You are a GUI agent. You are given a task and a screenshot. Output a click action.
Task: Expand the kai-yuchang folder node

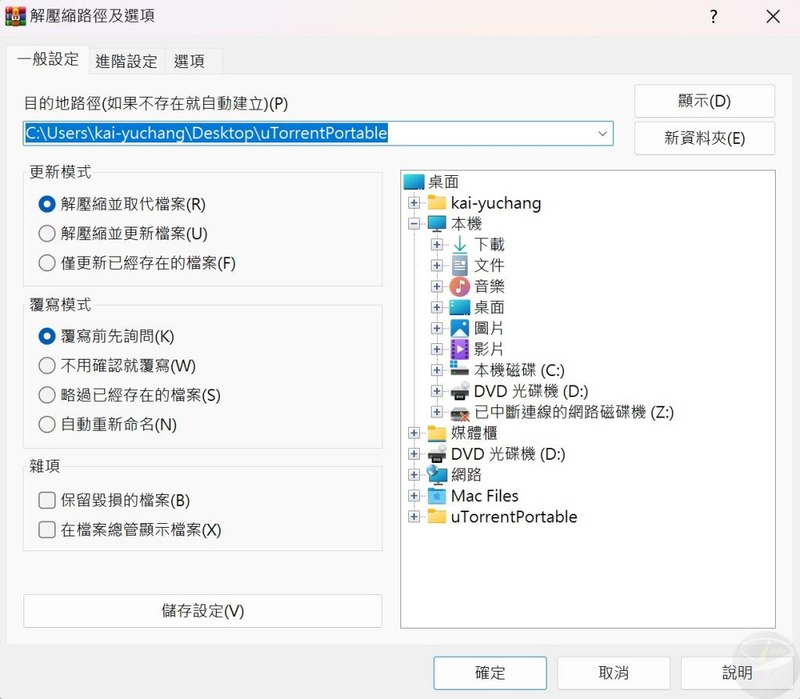[414, 203]
